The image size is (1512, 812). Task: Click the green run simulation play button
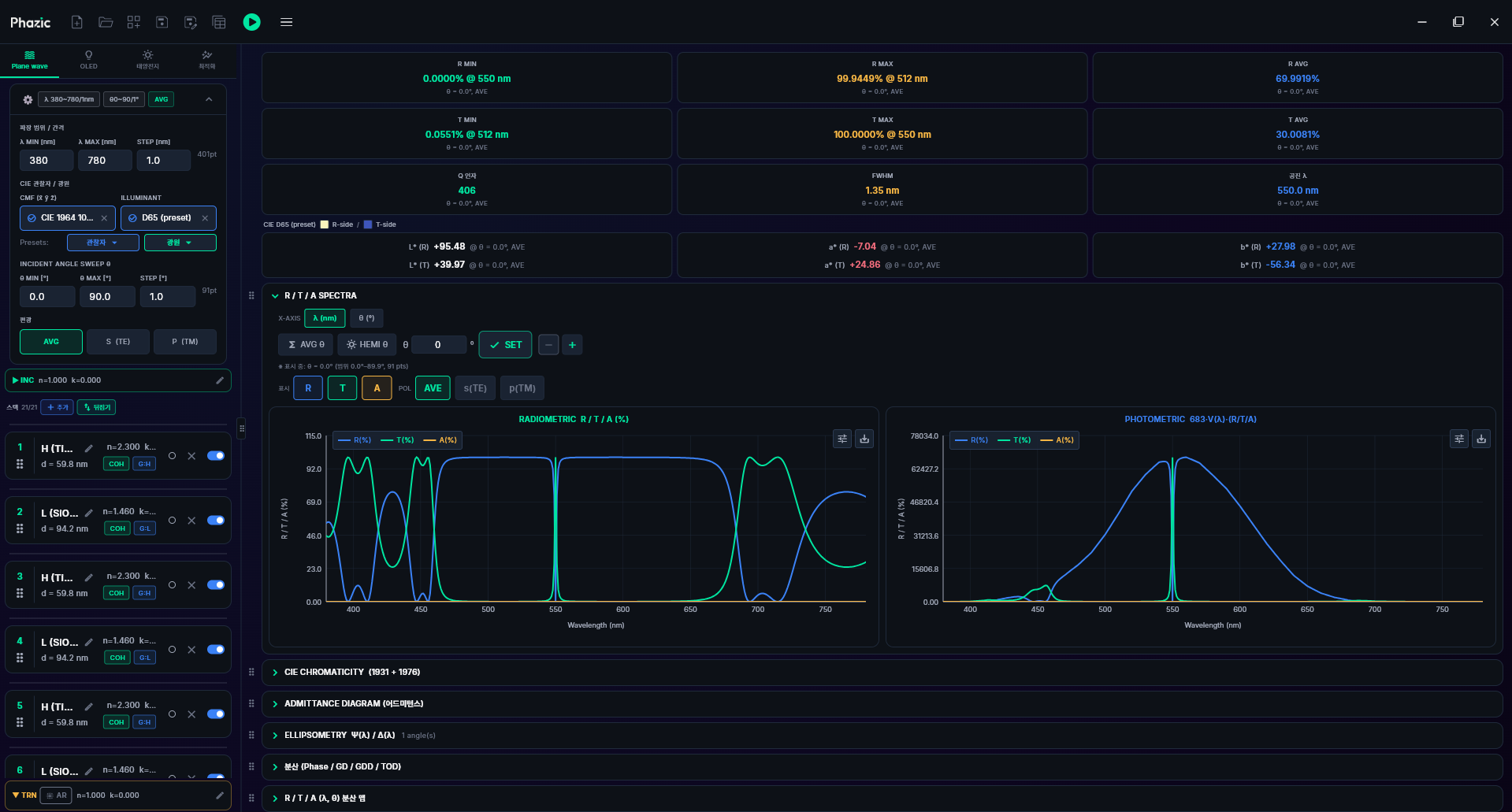(x=251, y=22)
